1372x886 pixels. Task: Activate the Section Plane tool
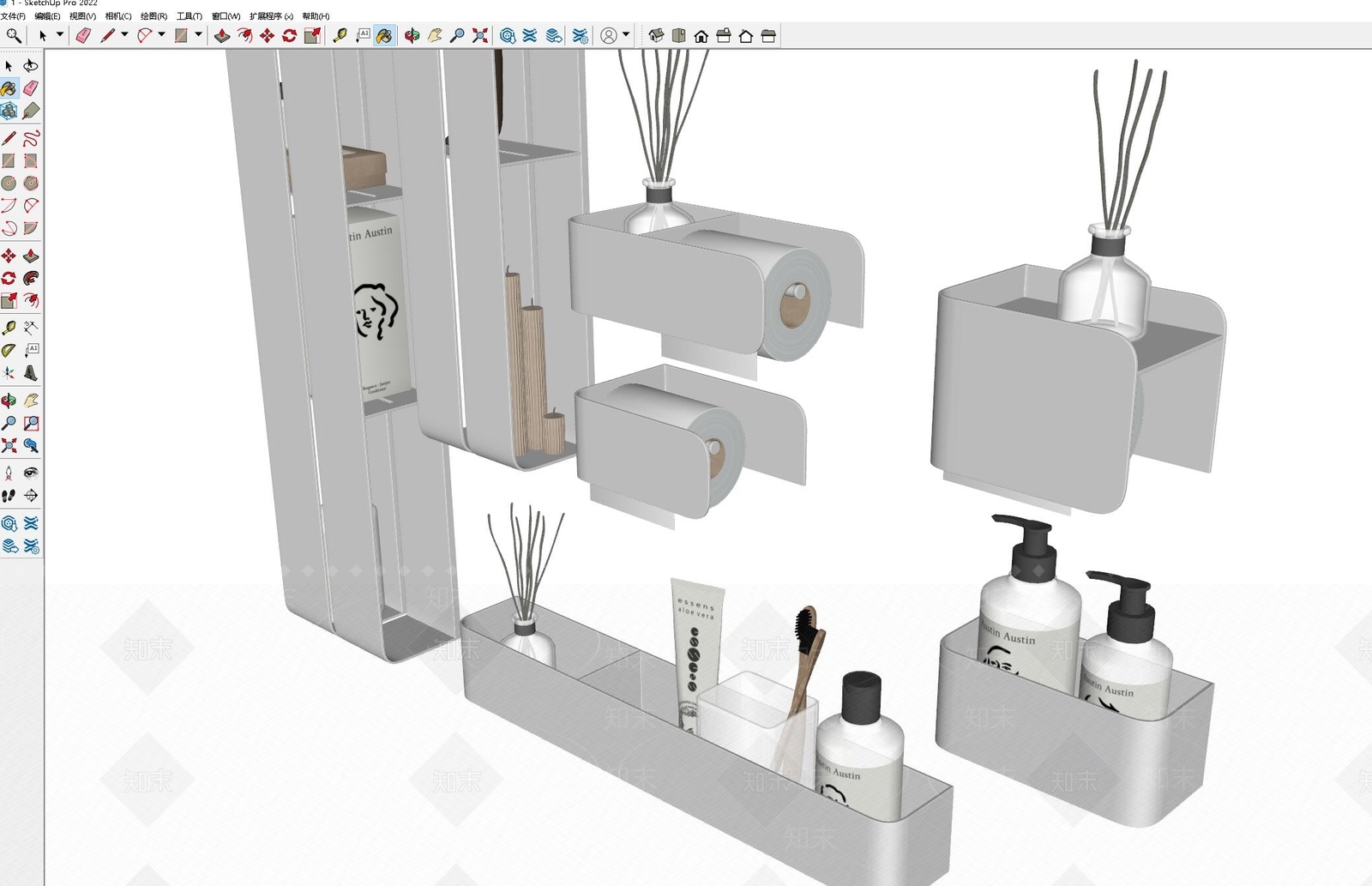31,495
